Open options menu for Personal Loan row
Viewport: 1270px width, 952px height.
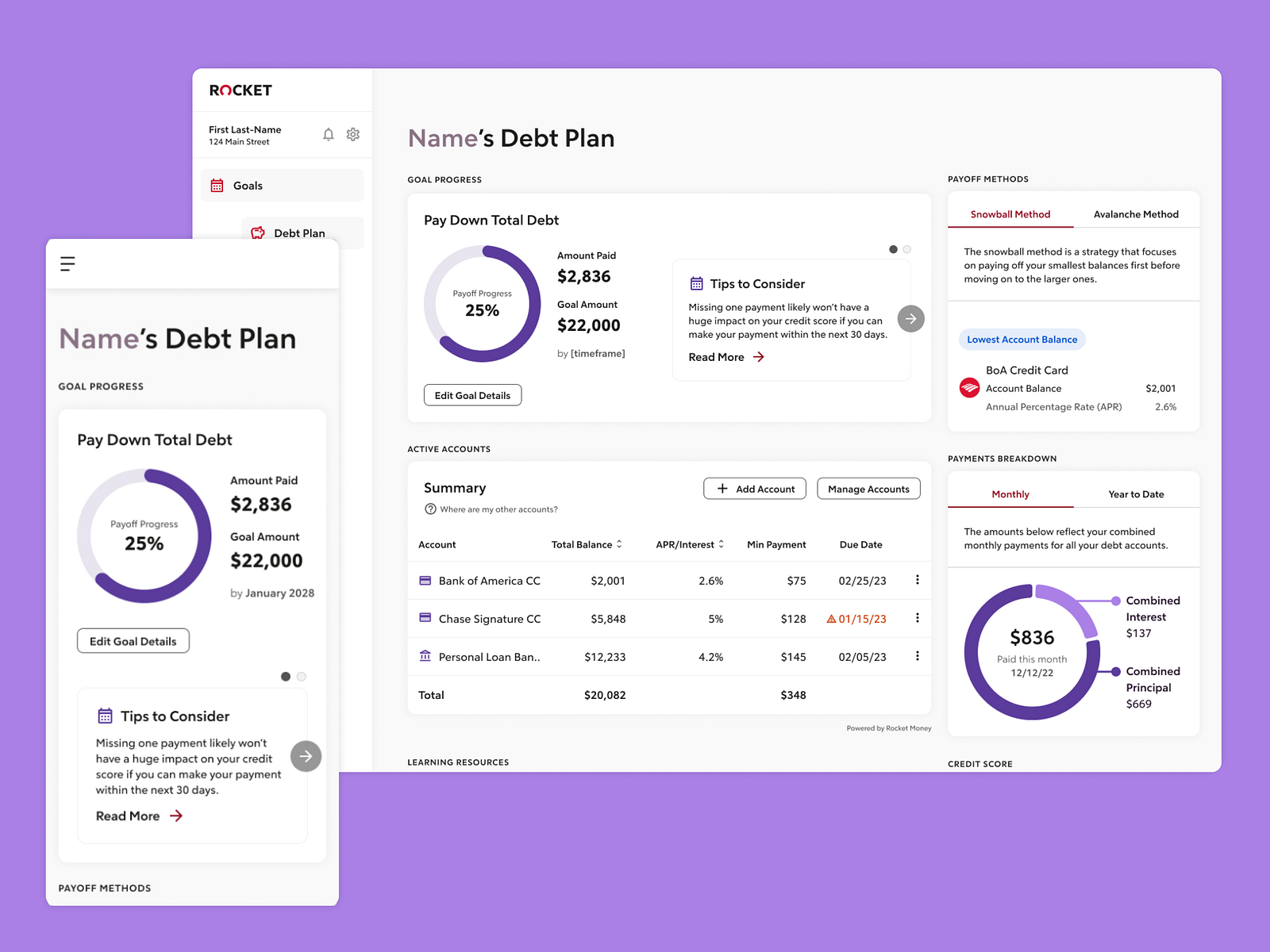(x=918, y=656)
